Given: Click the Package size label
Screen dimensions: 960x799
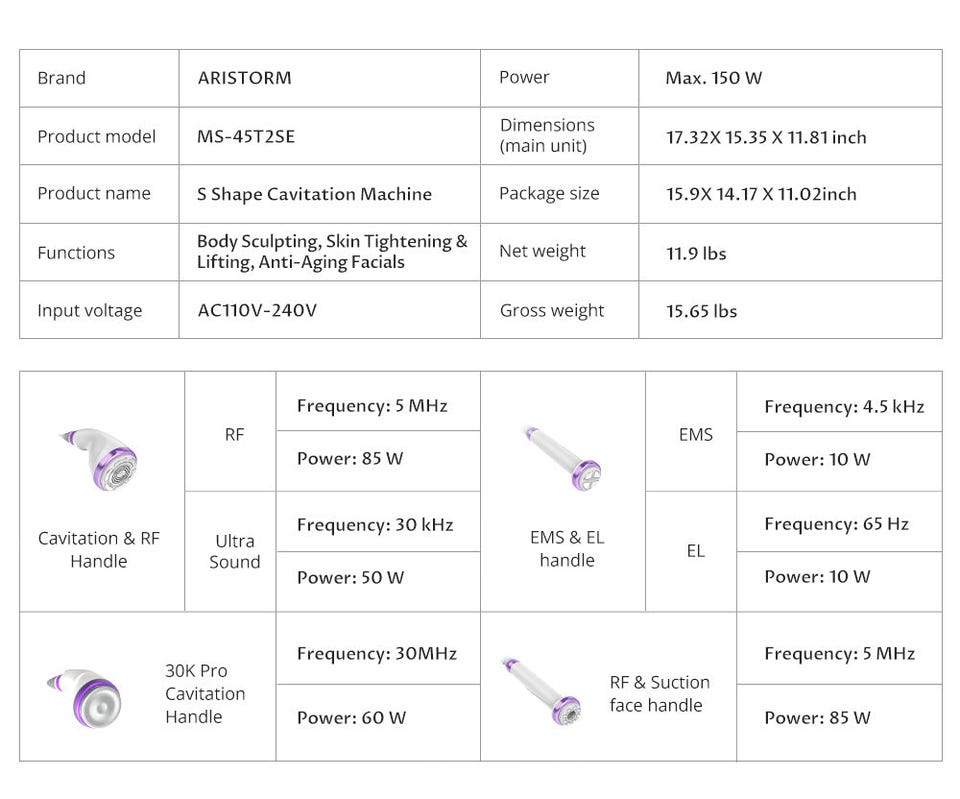Looking at the screenshot, I should click(x=549, y=194).
